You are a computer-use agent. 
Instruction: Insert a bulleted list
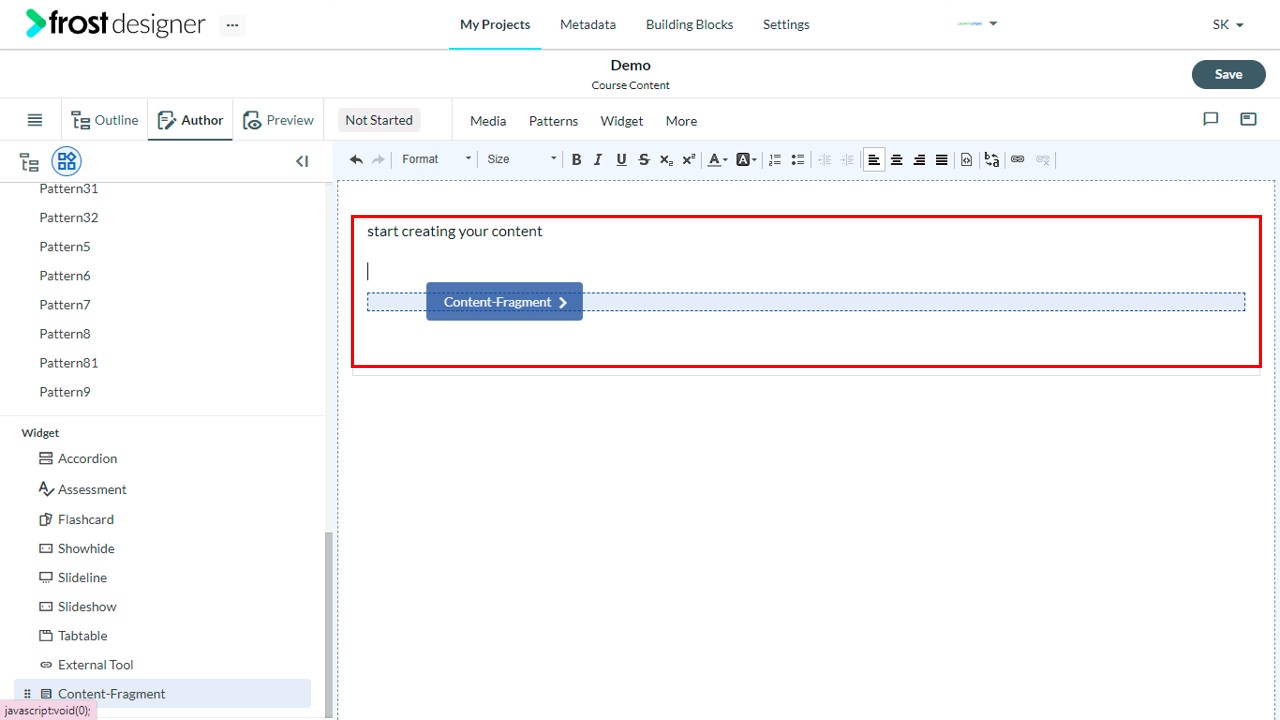coord(797,159)
